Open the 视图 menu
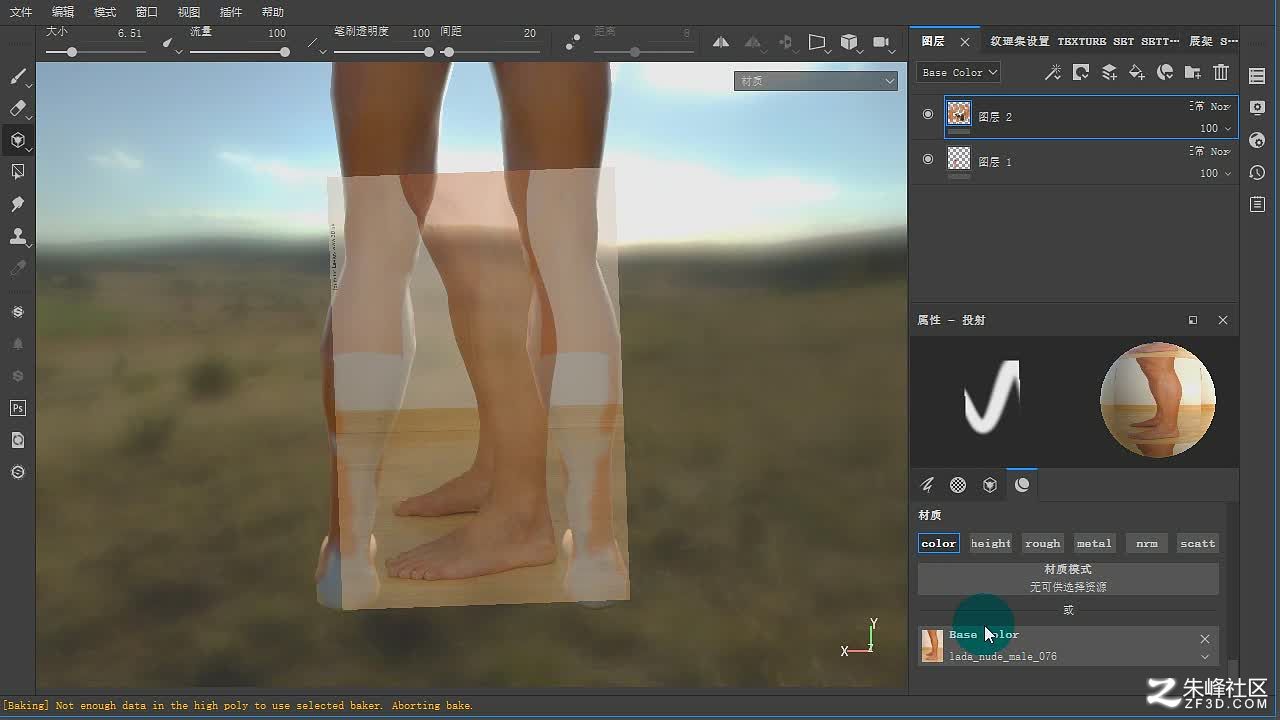This screenshot has height=720, width=1280. [x=189, y=12]
